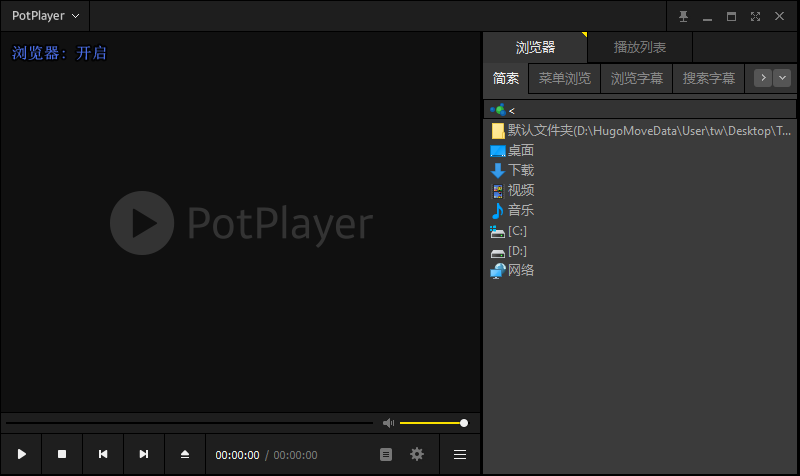
Task: Select the 搜索字幕 sub-tab
Action: (709, 78)
